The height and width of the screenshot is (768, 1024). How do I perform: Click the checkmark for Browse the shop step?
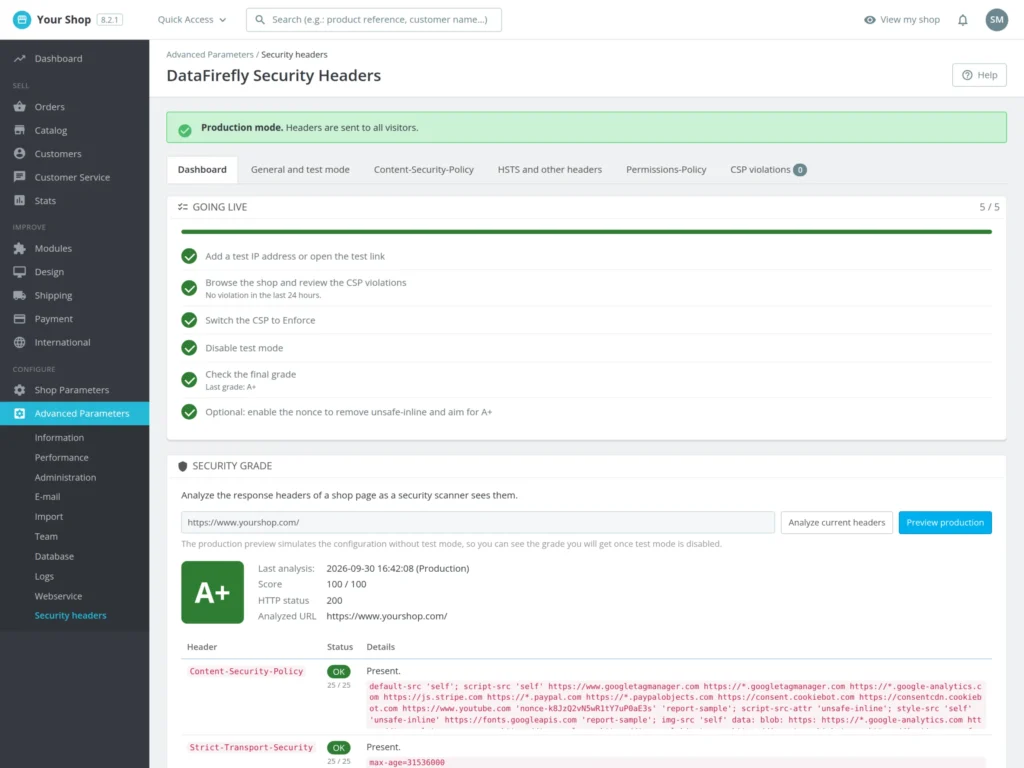(x=189, y=288)
